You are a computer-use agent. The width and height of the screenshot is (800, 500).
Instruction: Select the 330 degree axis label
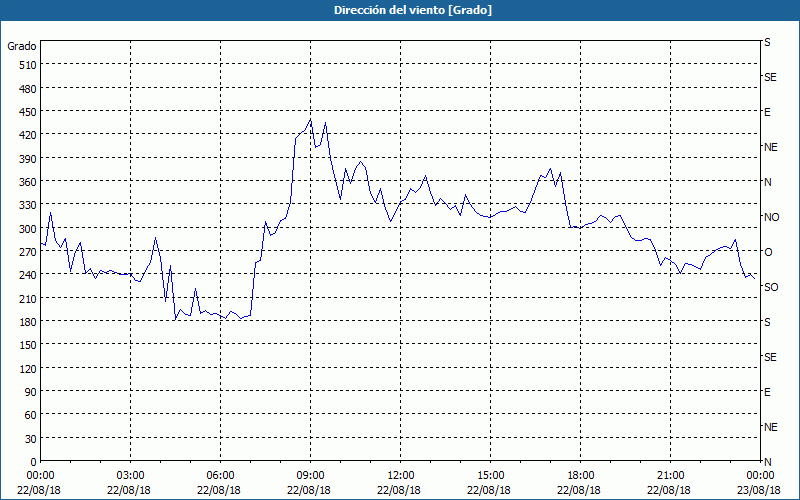(28, 205)
